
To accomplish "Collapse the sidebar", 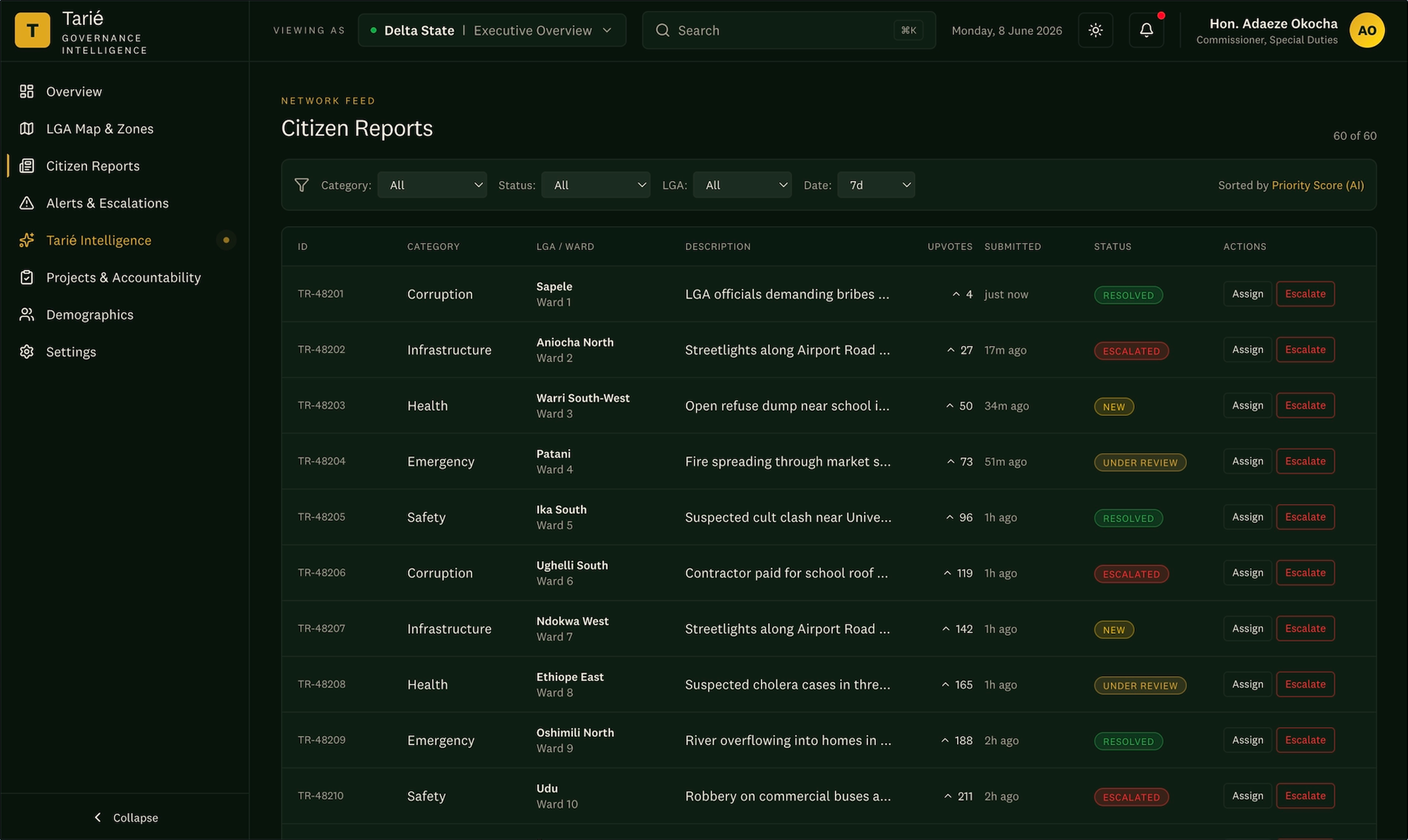I will [126, 817].
